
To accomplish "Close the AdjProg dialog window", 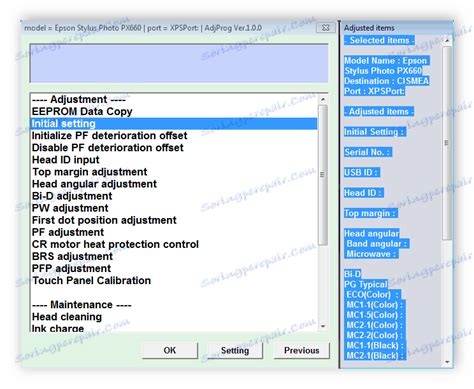I will coord(326,28).
